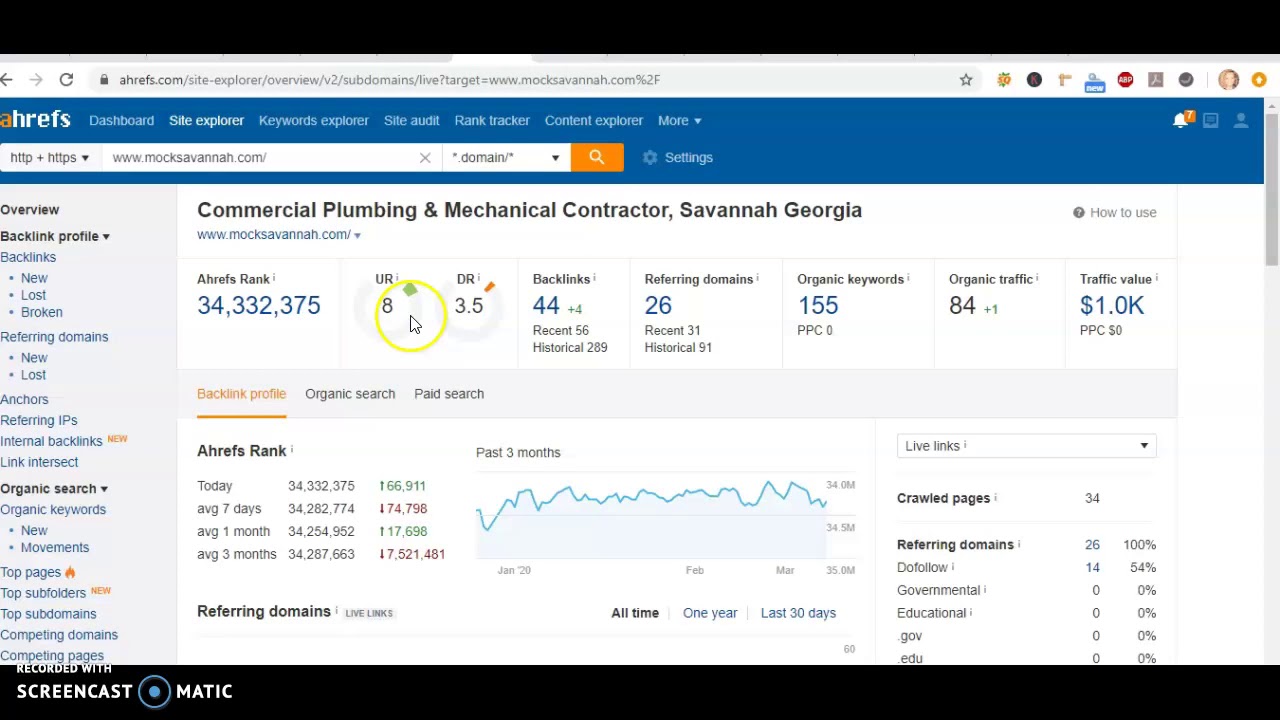Collapse the Backlink profile sidebar section
This screenshot has height=720, width=1280.
click(x=55, y=236)
